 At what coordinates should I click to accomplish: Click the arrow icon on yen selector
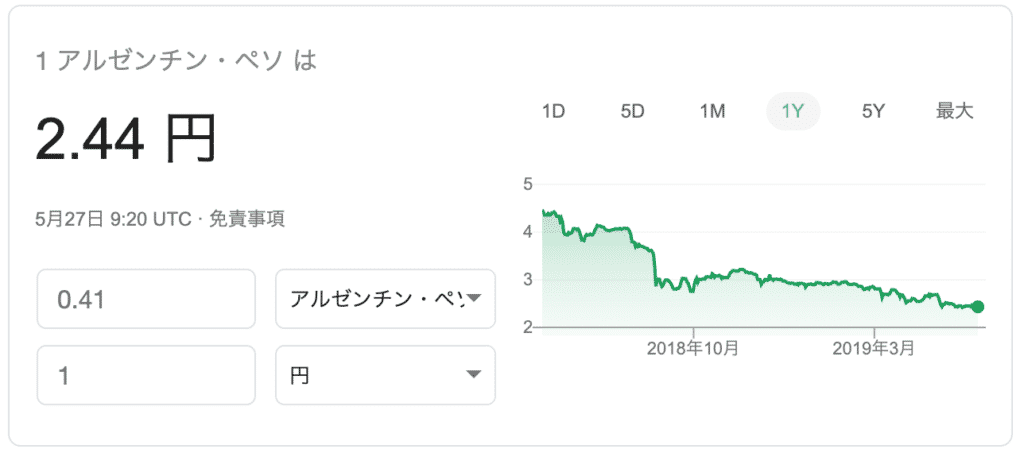click(474, 375)
